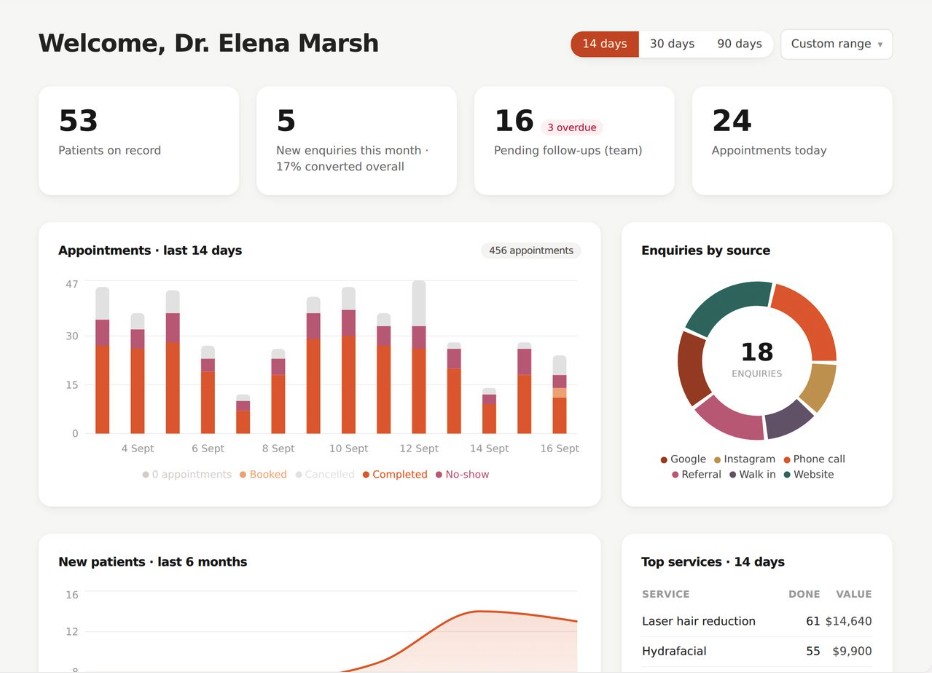The width and height of the screenshot is (932, 673).
Task: Toggle the Cancelled legend series
Action: (x=325, y=474)
